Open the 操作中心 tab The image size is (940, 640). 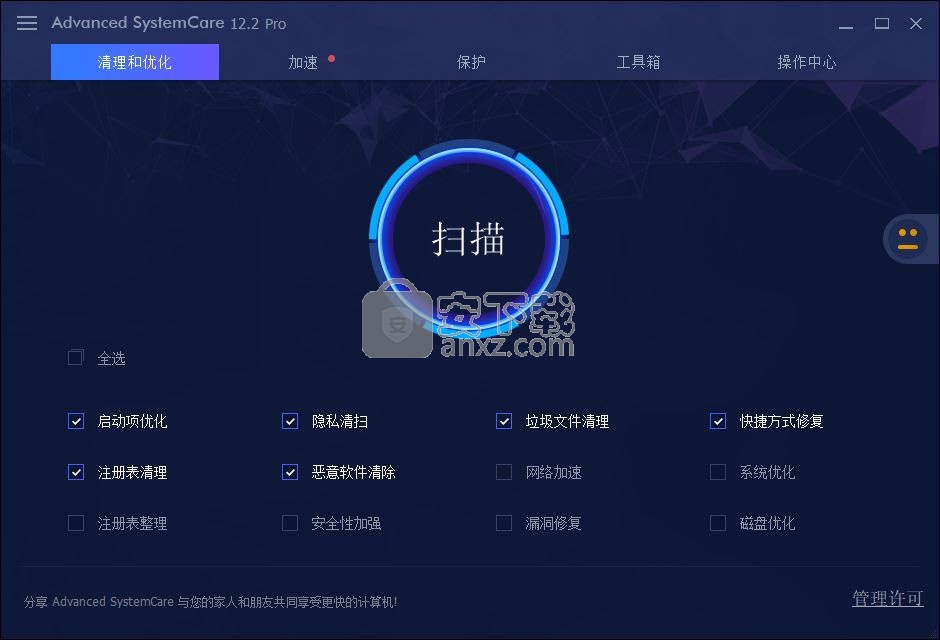(807, 62)
